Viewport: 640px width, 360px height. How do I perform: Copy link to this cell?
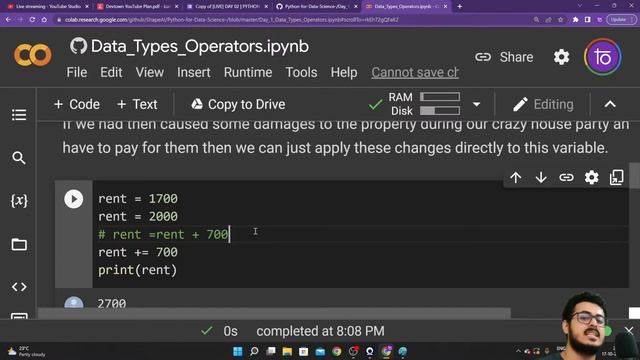tap(566, 178)
